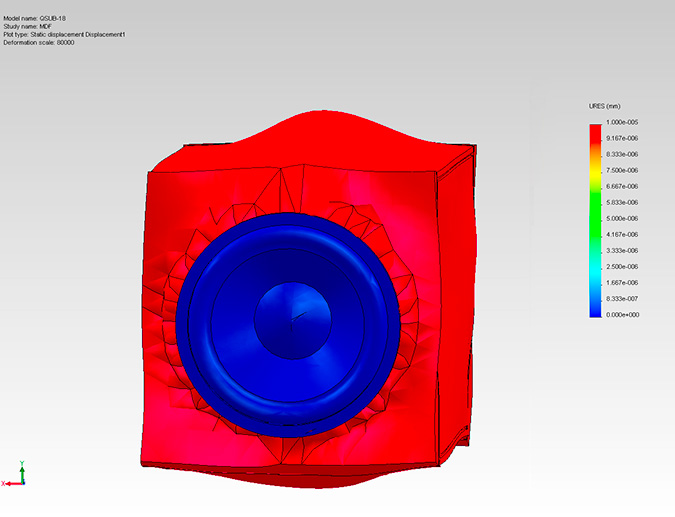Select the blue speaker dust cap center

pos(293,319)
